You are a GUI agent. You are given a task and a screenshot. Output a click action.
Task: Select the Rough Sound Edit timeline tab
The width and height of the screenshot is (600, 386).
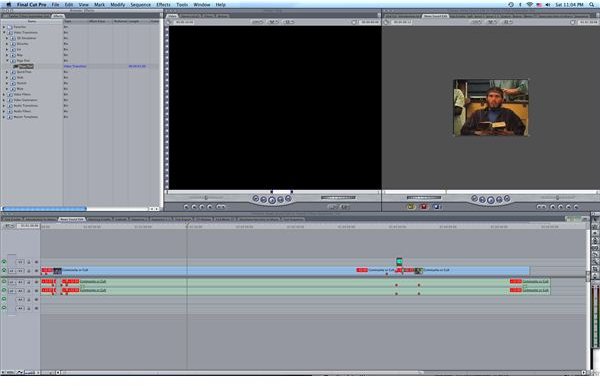coord(72,219)
